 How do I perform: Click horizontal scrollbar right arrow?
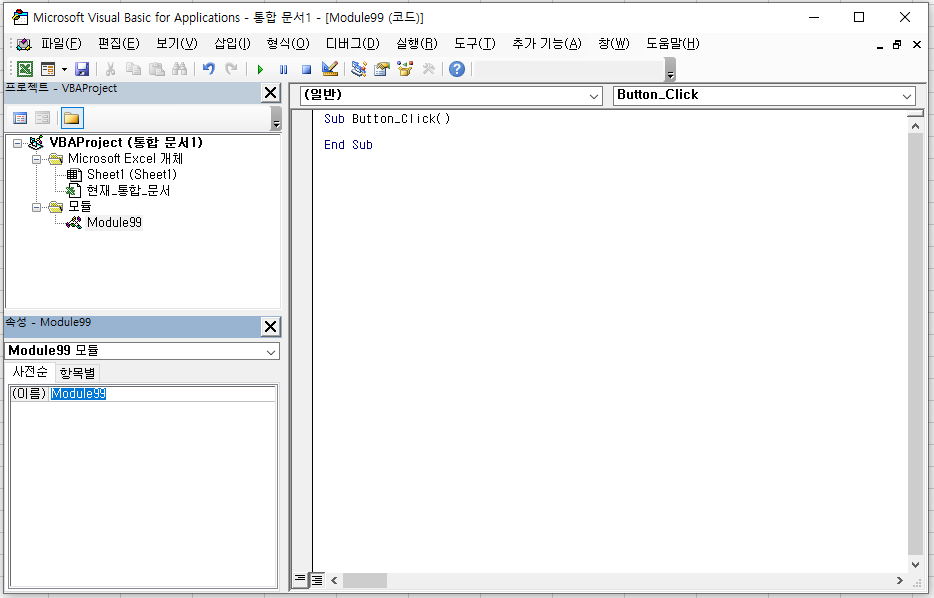pos(899,580)
